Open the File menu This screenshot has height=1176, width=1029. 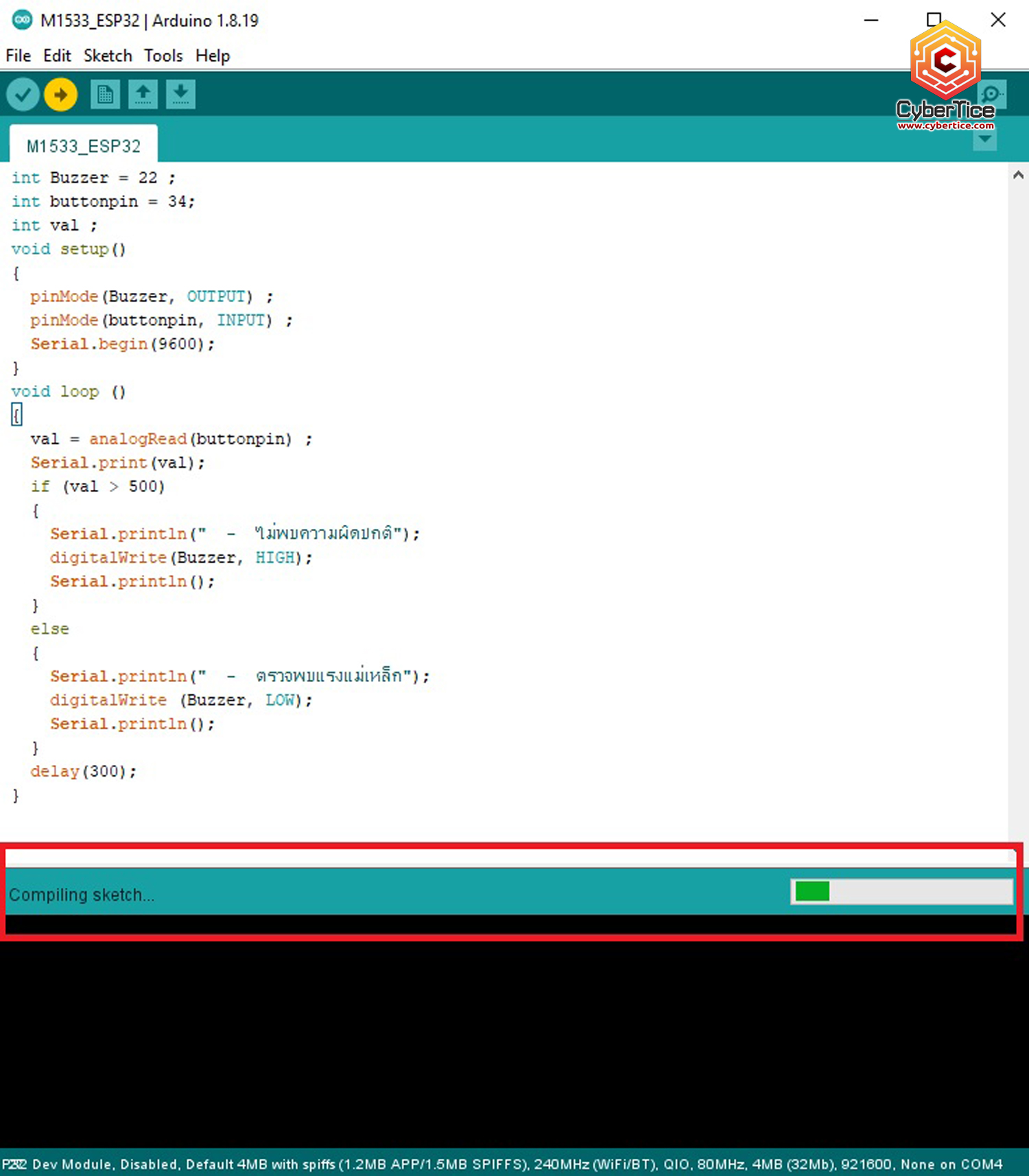click(x=18, y=56)
